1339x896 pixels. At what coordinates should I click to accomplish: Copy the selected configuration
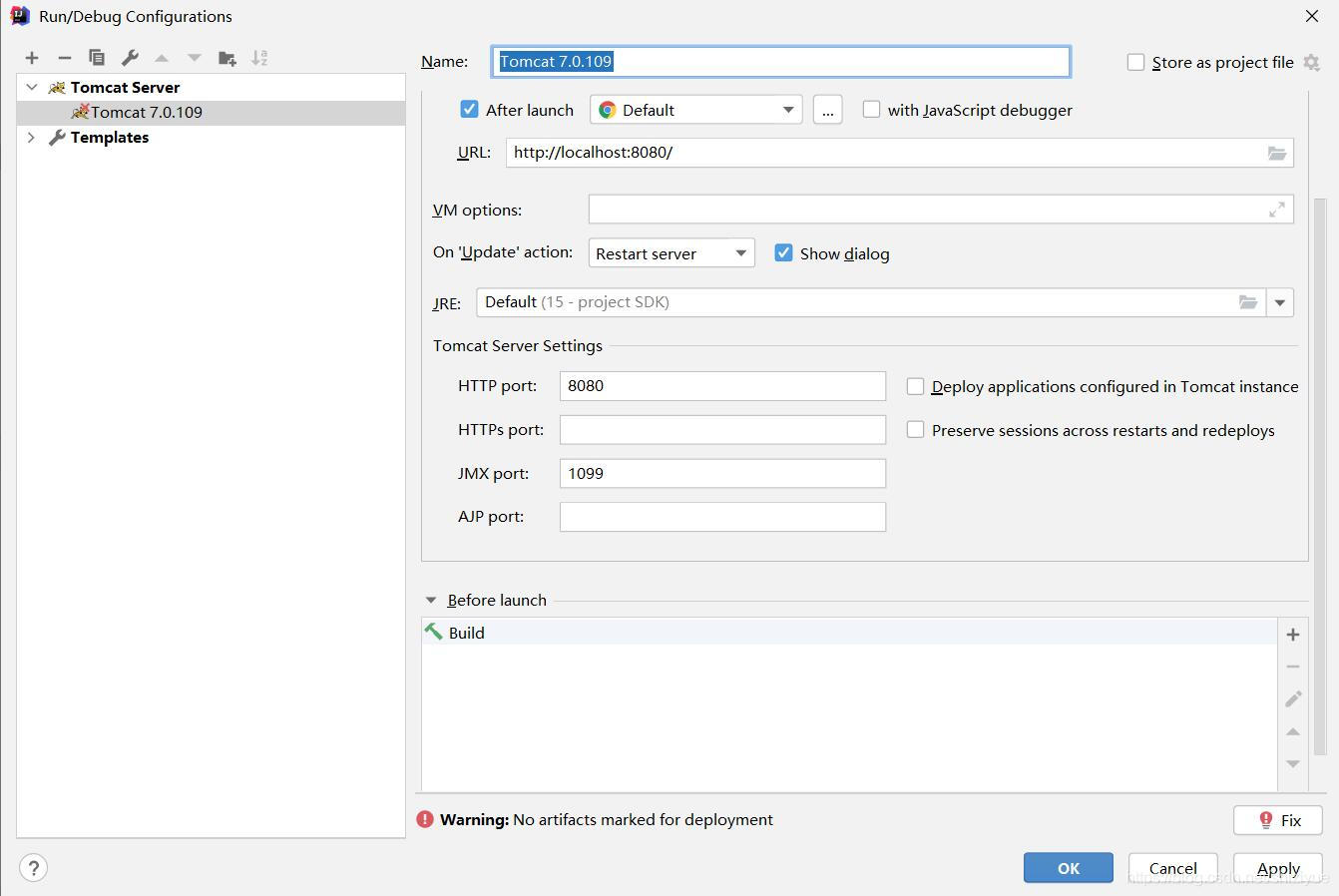[x=97, y=58]
